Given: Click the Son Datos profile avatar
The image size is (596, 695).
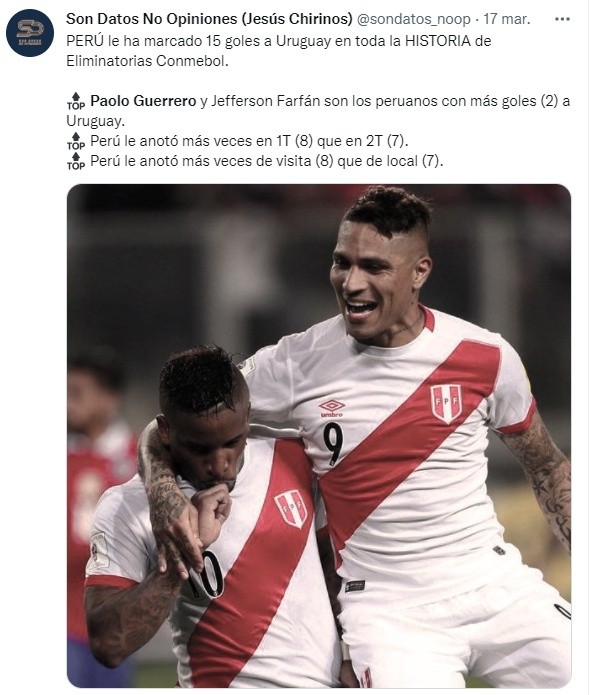Looking at the screenshot, I should coord(30,33).
